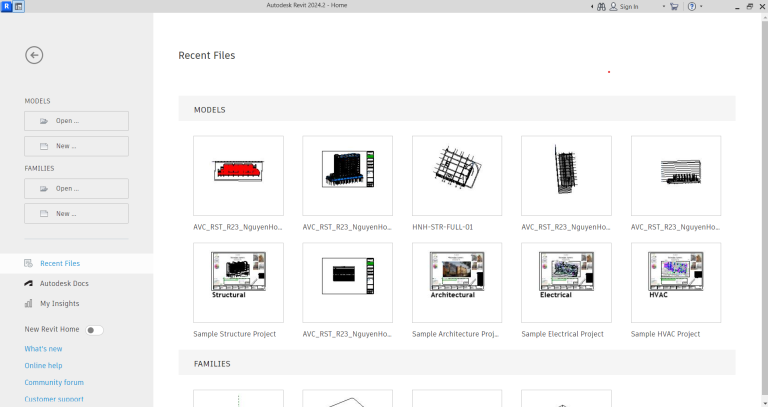
Task: Click the Help question mark icon
Action: (x=692, y=6)
